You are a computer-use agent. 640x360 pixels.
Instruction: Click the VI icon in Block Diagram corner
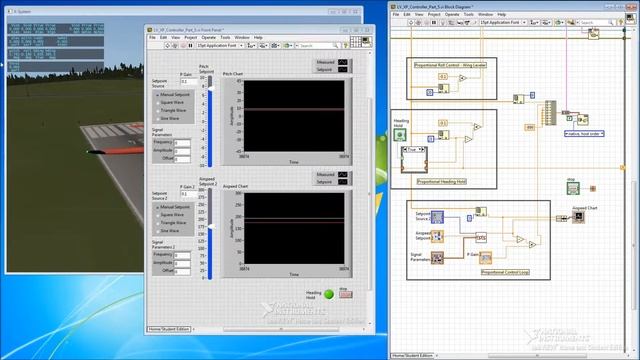point(630,18)
